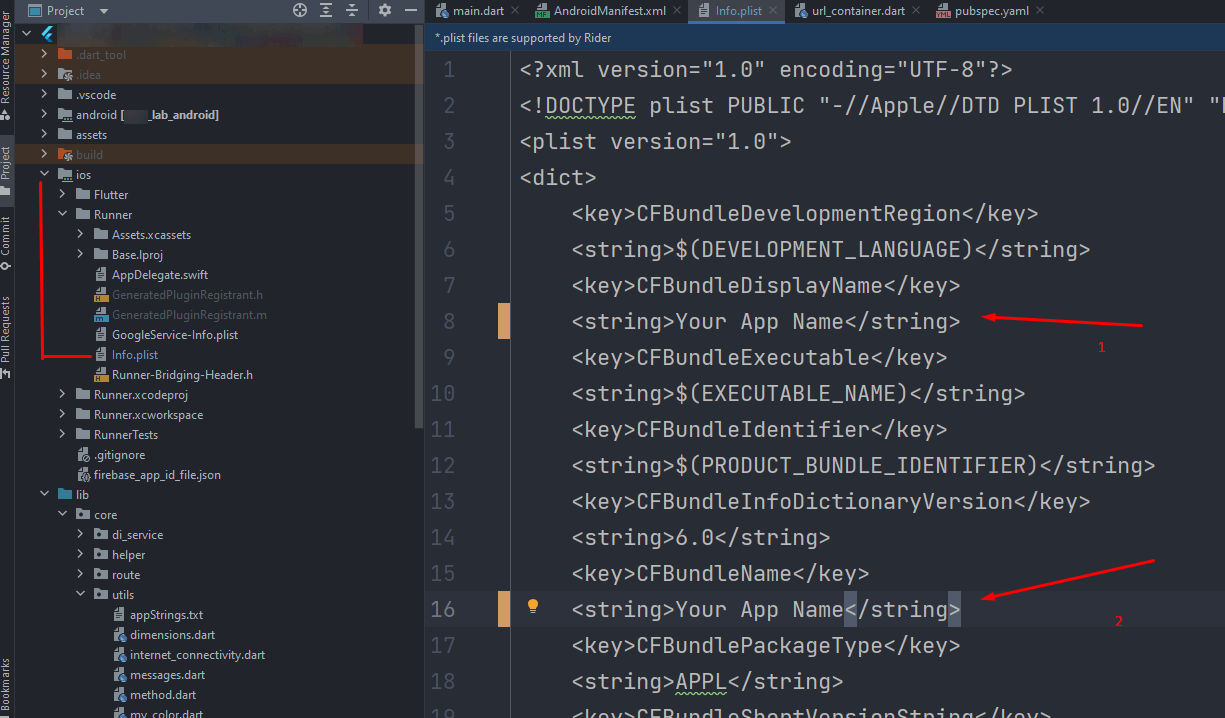Collapse the ios folder
Image resolution: width=1225 pixels, height=718 pixels.
tap(44, 175)
